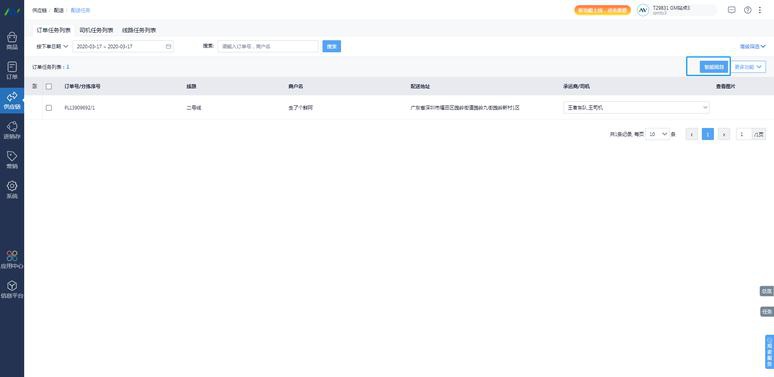Click the page number input box
774x377 pixels.
[x=744, y=134]
